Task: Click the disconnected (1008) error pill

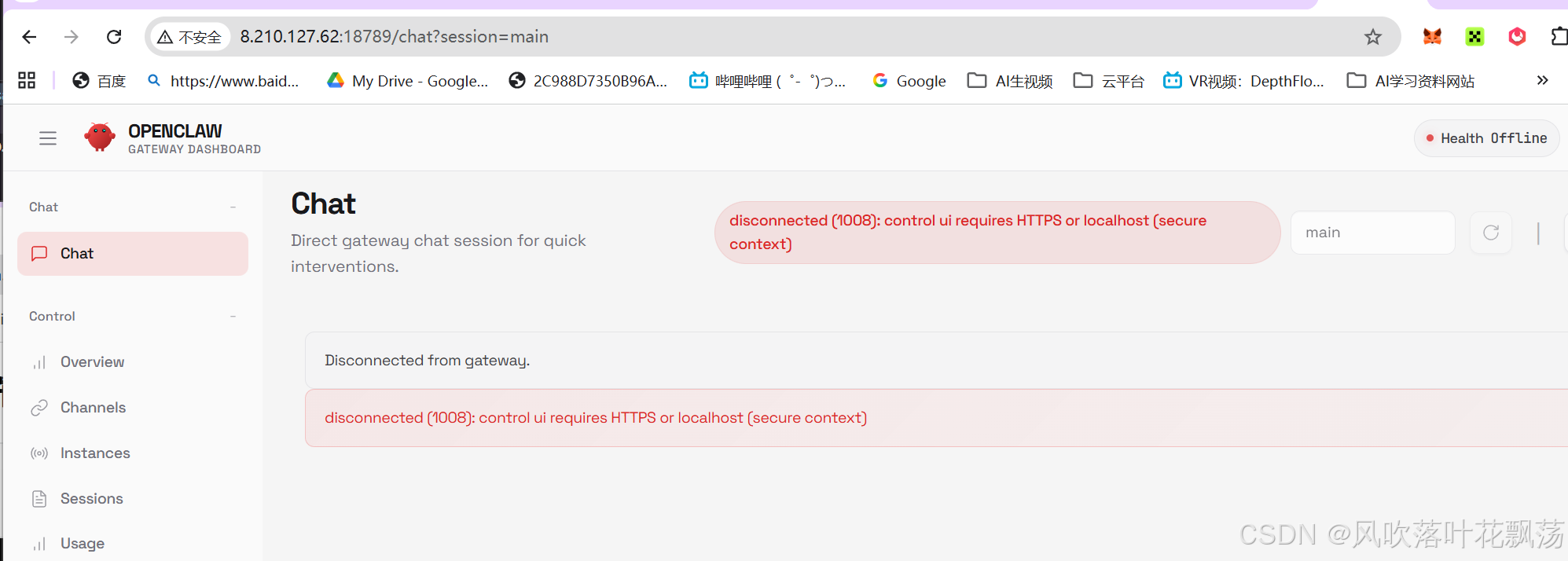Action: 997,233
